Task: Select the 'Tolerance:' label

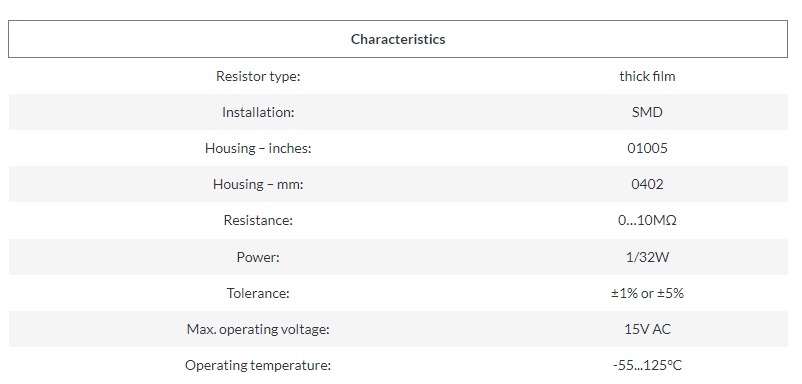Action: 258,293
